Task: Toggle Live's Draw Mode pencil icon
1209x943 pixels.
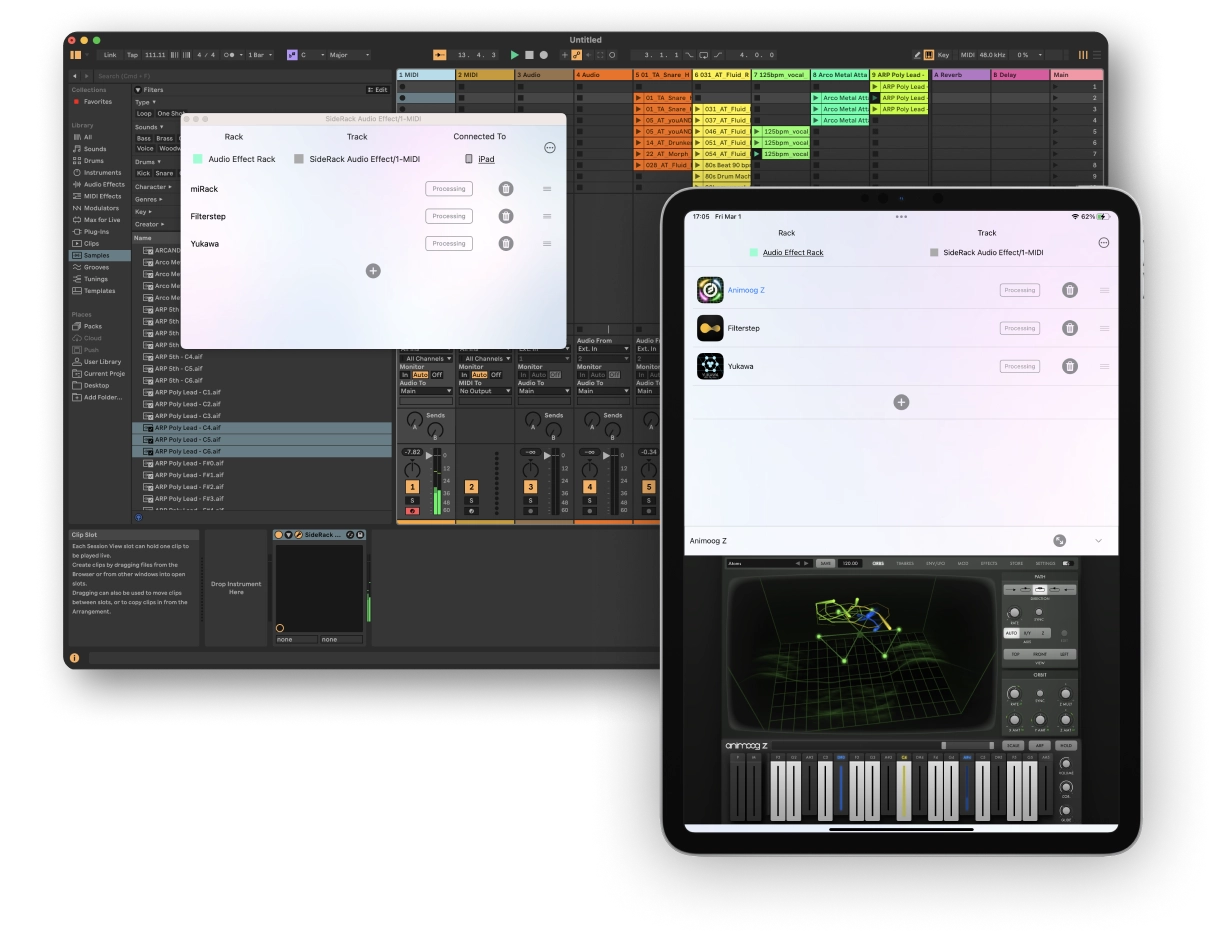Action: (x=918, y=55)
